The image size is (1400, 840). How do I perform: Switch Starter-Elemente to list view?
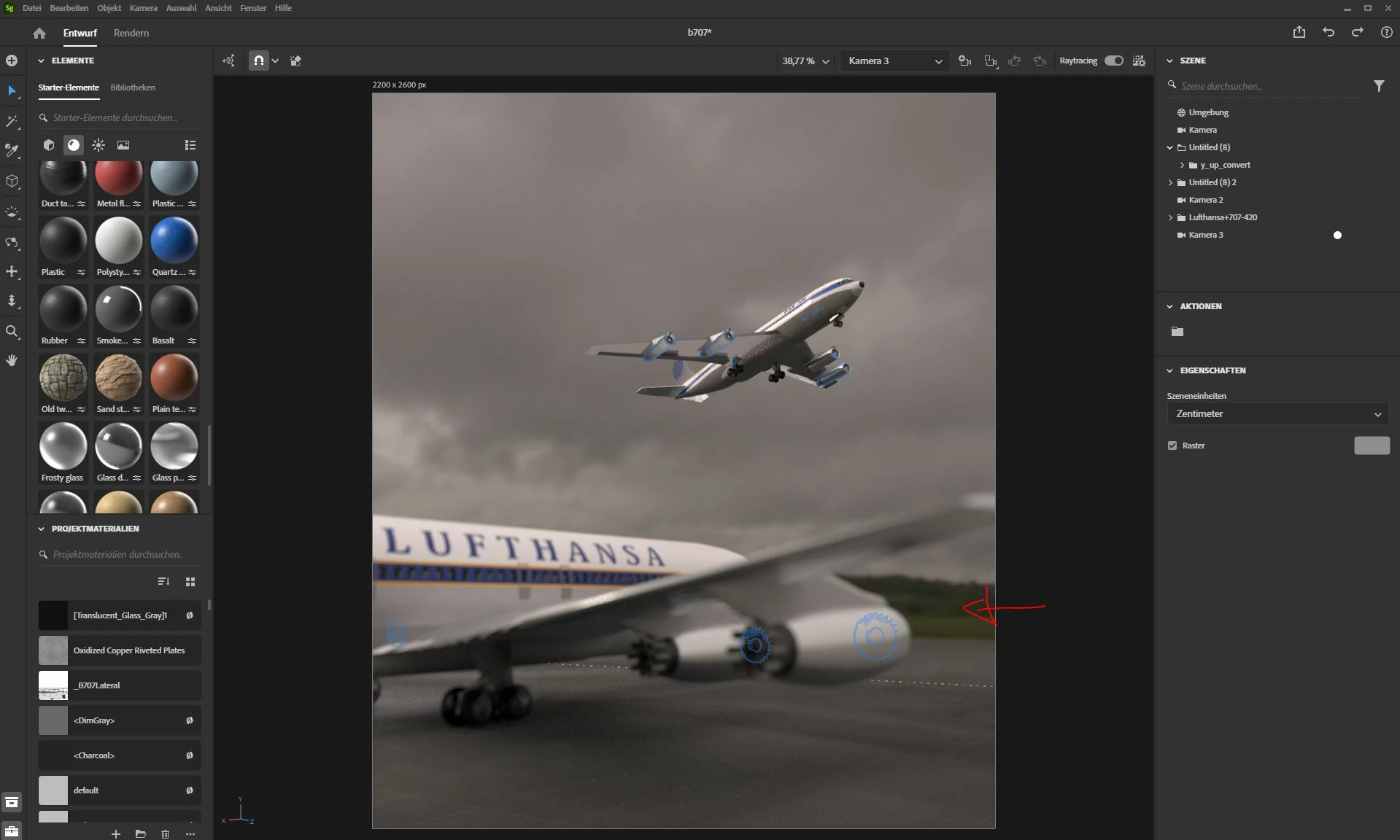190,145
